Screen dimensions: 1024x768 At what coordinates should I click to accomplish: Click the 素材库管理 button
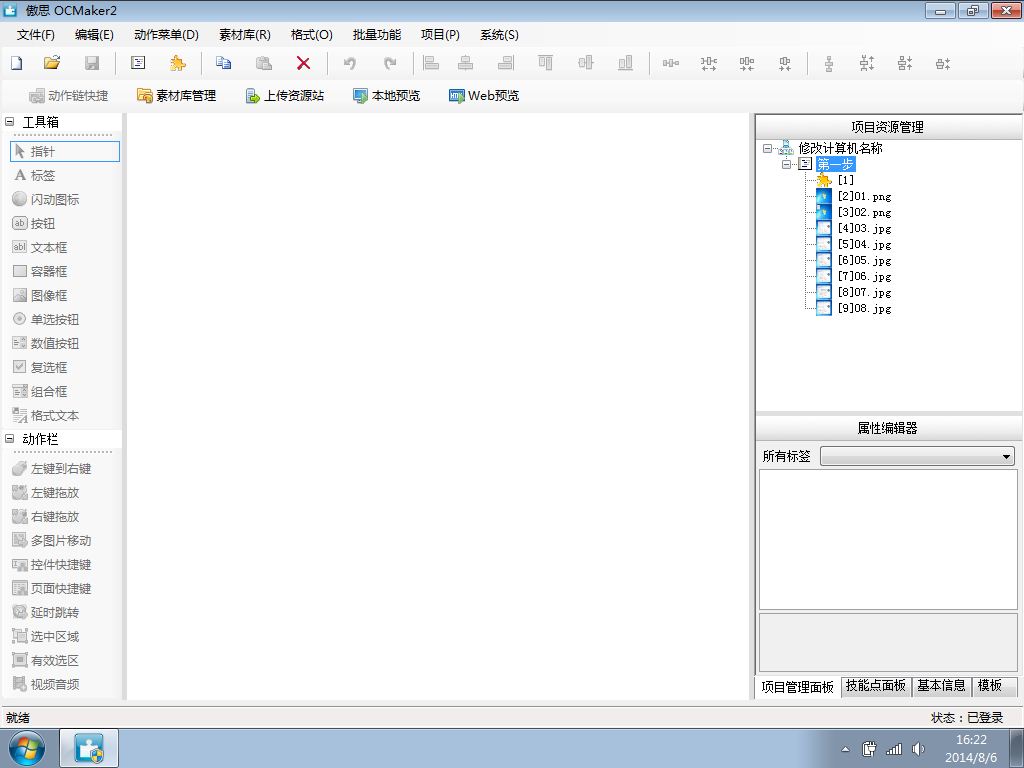tap(176, 96)
